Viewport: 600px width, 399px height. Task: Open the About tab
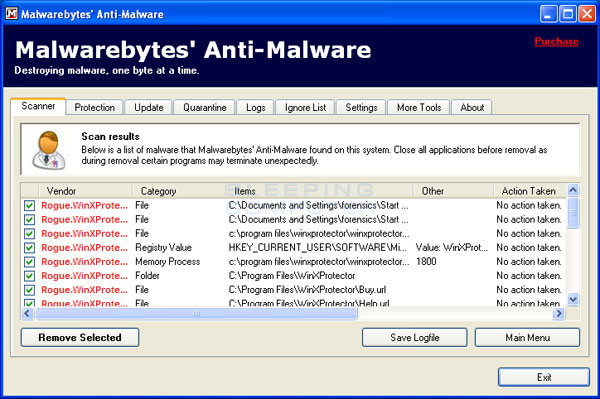[x=472, y=107]
